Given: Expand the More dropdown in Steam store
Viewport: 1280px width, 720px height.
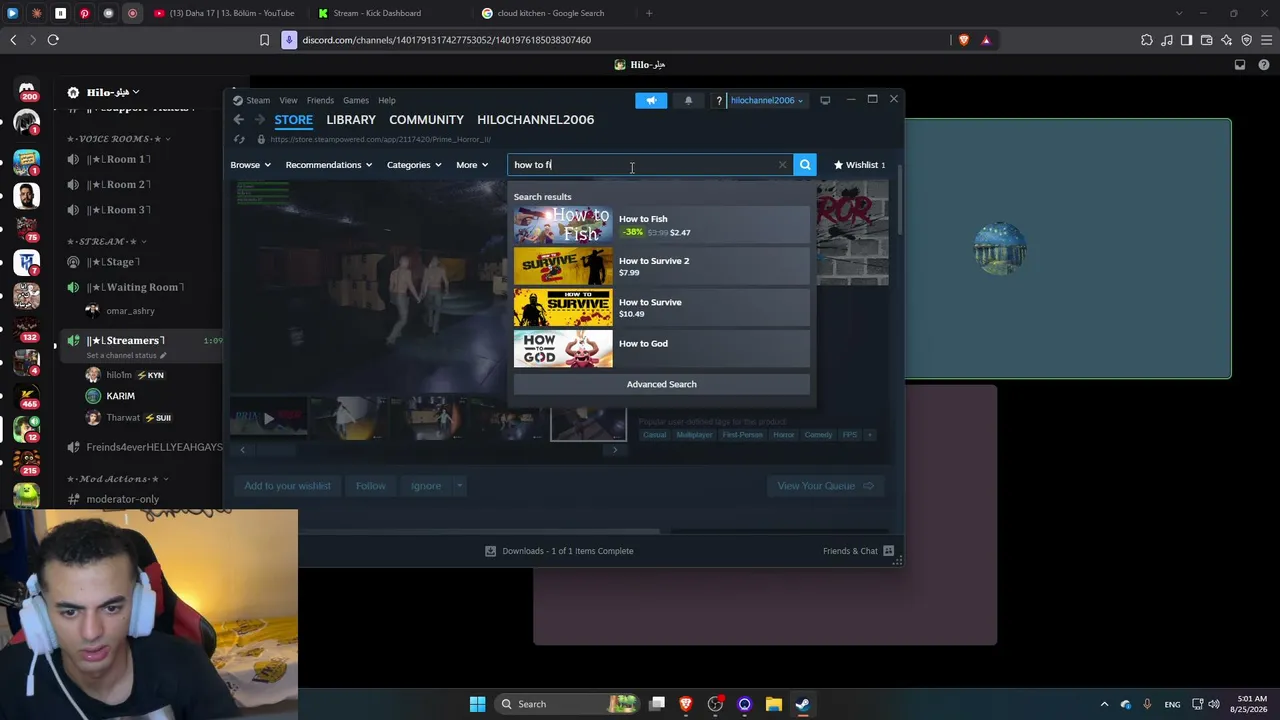Looking at the screenshot, I should pos(472,165).
